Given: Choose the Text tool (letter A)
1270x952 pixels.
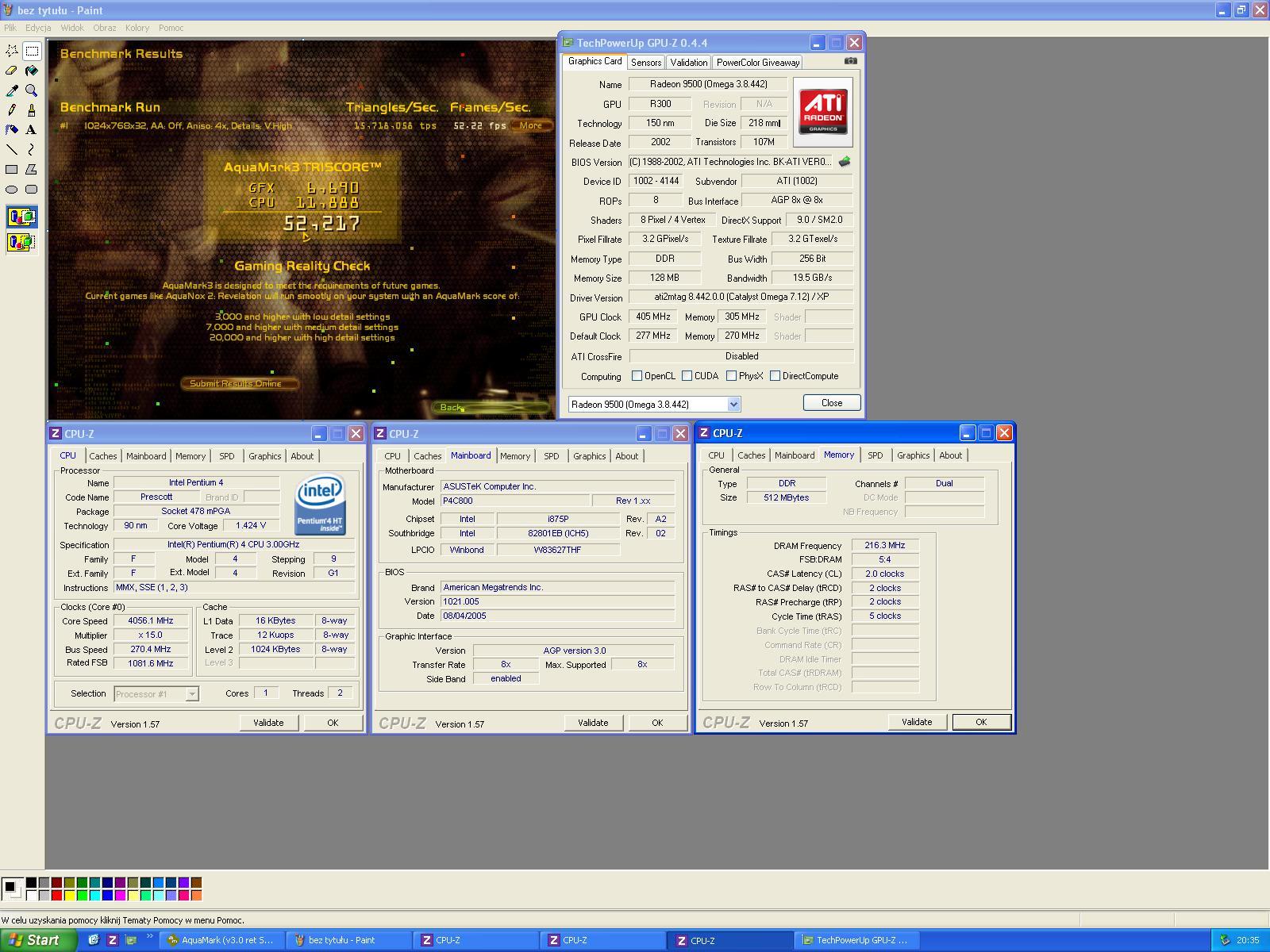Looking at the screenshot, I should [x=32, y=130].
